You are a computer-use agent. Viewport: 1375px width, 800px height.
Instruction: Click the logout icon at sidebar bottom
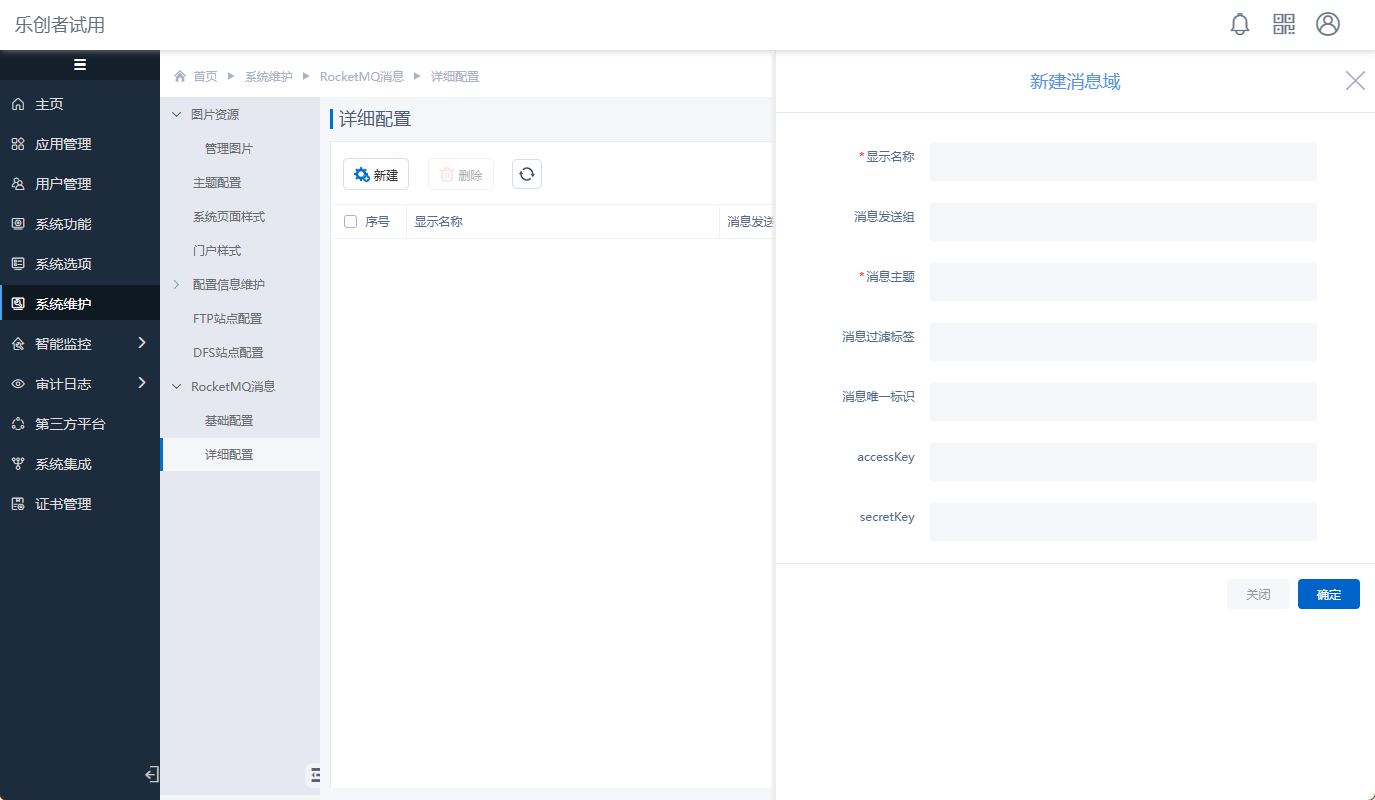click(151, 774)
